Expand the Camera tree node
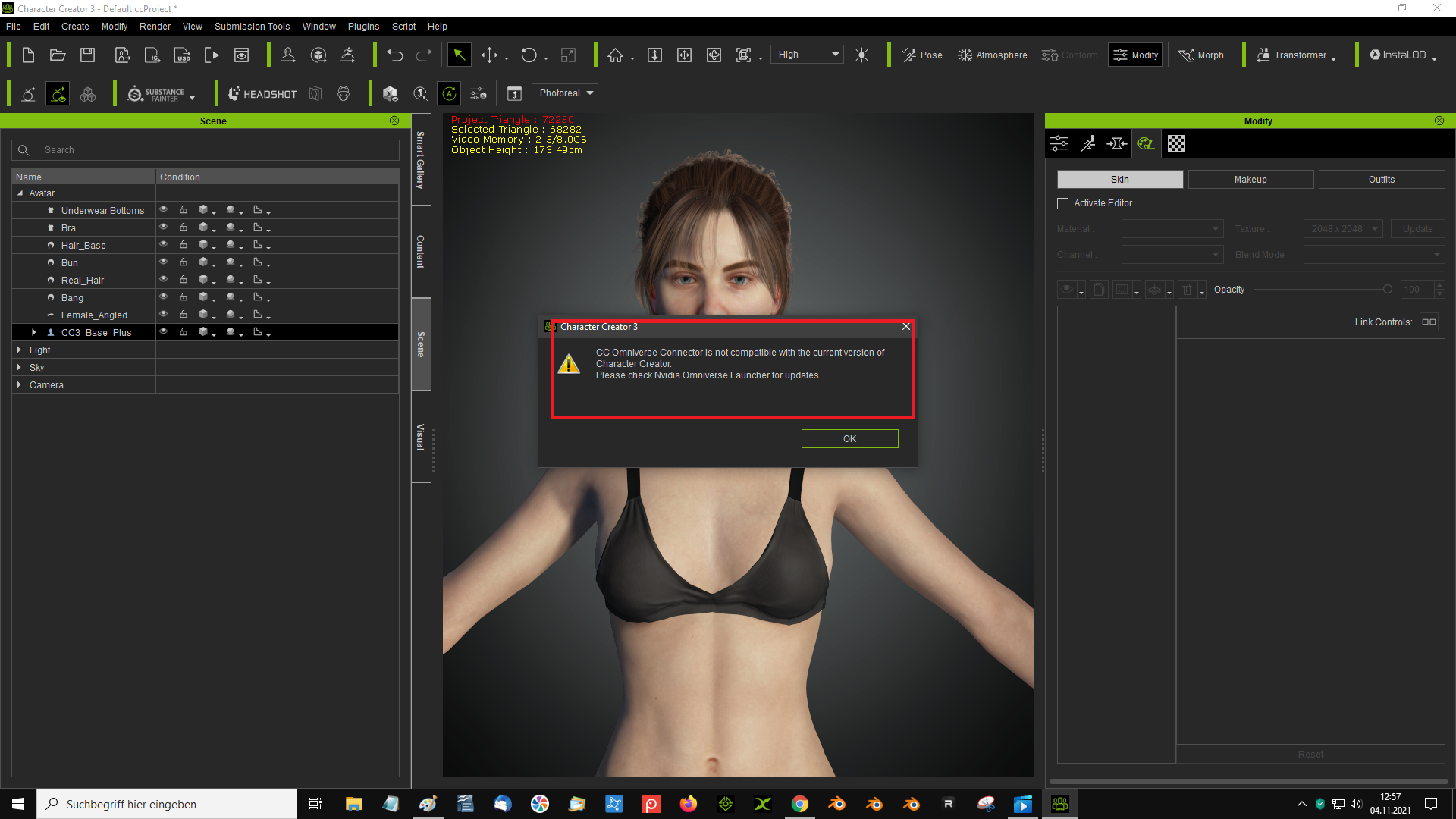Viewport: 1456px width, 819px height. pyautogui.click(x=19, y=384)
